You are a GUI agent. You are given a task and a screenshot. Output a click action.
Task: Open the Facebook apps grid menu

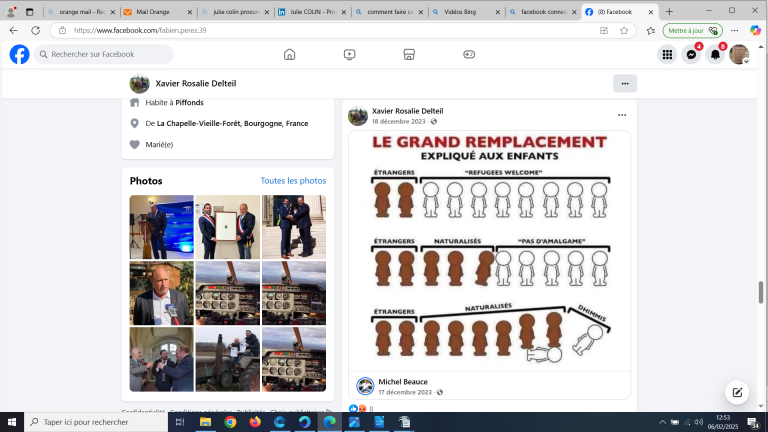[x=667, y=55]
